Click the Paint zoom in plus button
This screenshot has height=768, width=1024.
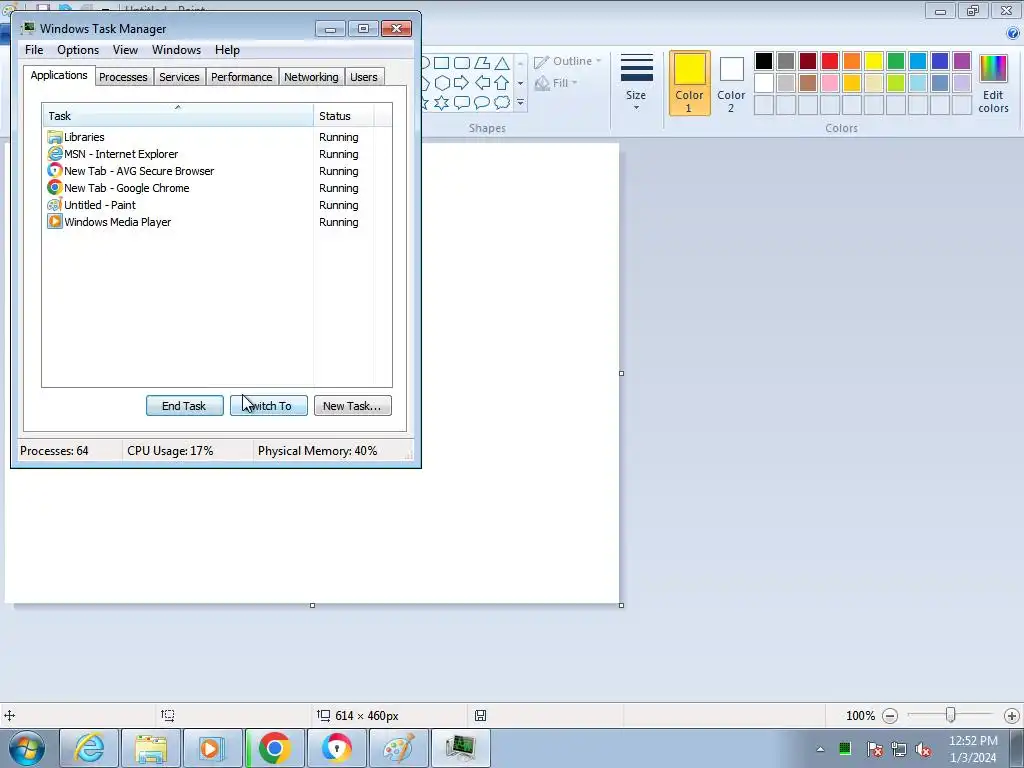tap(1011, 716)
